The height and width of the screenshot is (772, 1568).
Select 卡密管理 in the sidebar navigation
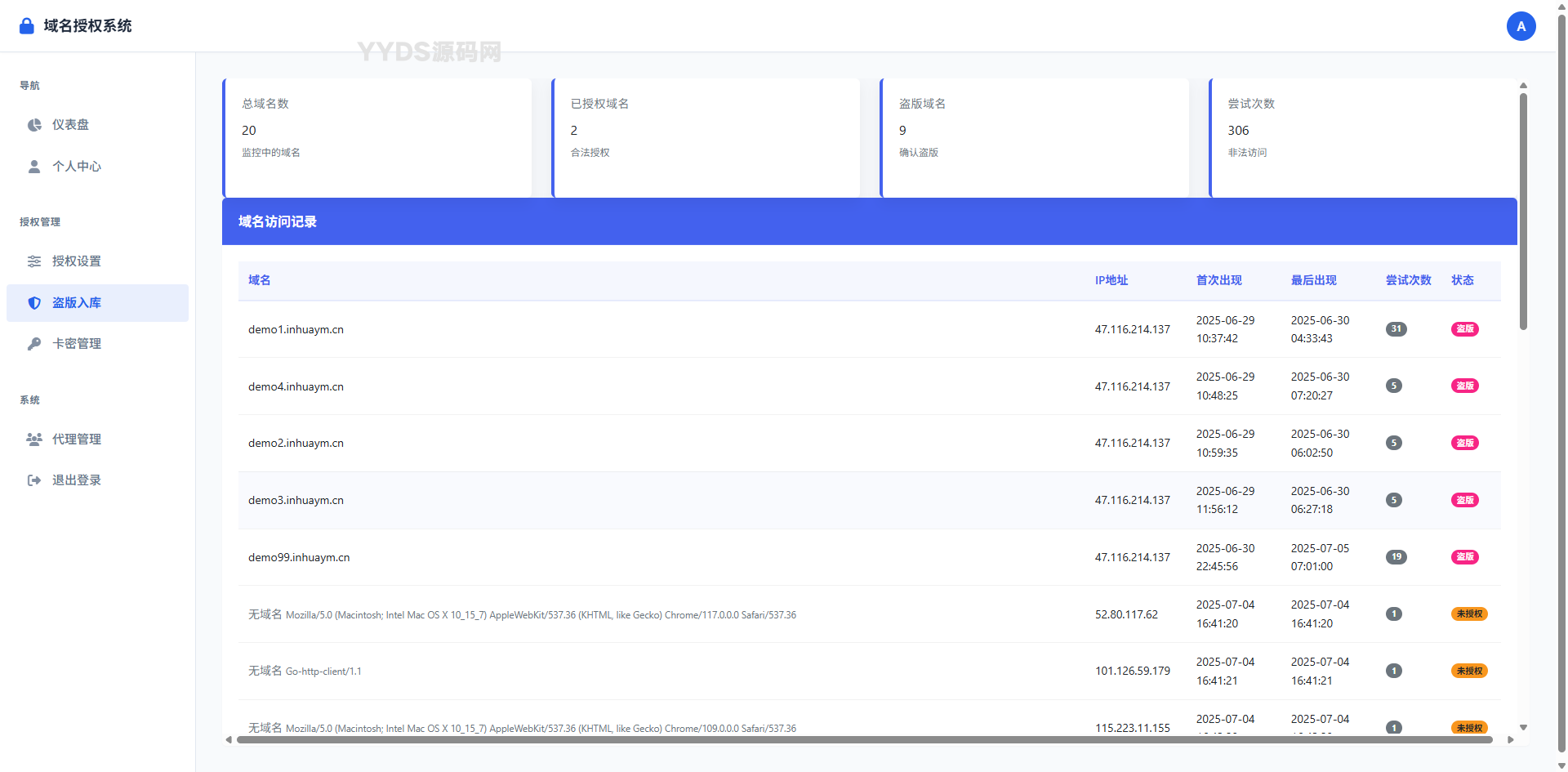click(77, 343)
